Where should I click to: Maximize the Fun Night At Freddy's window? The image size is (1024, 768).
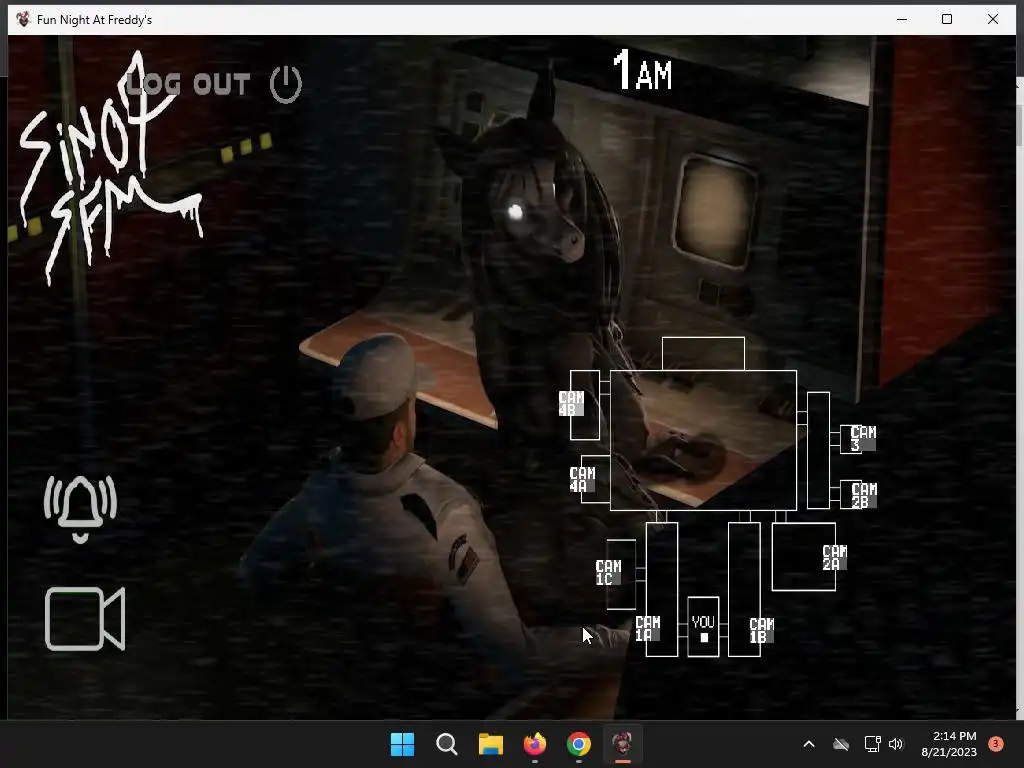pos(947,20)
